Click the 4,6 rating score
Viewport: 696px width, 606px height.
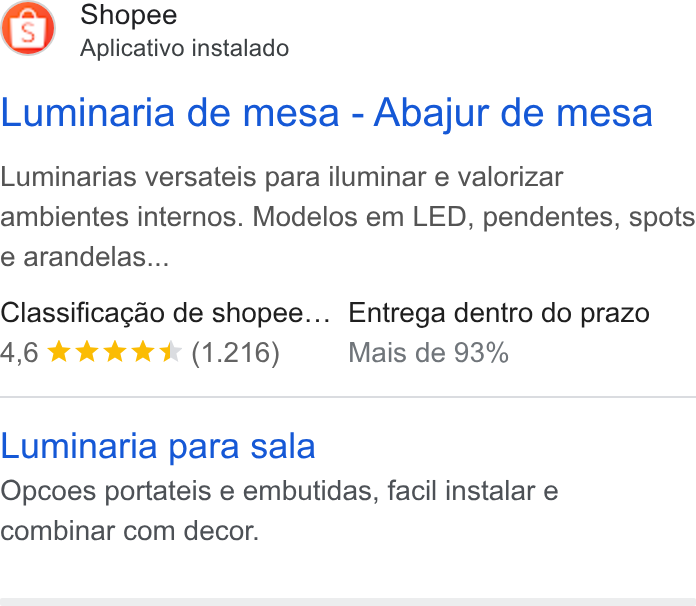pos(20,353)
